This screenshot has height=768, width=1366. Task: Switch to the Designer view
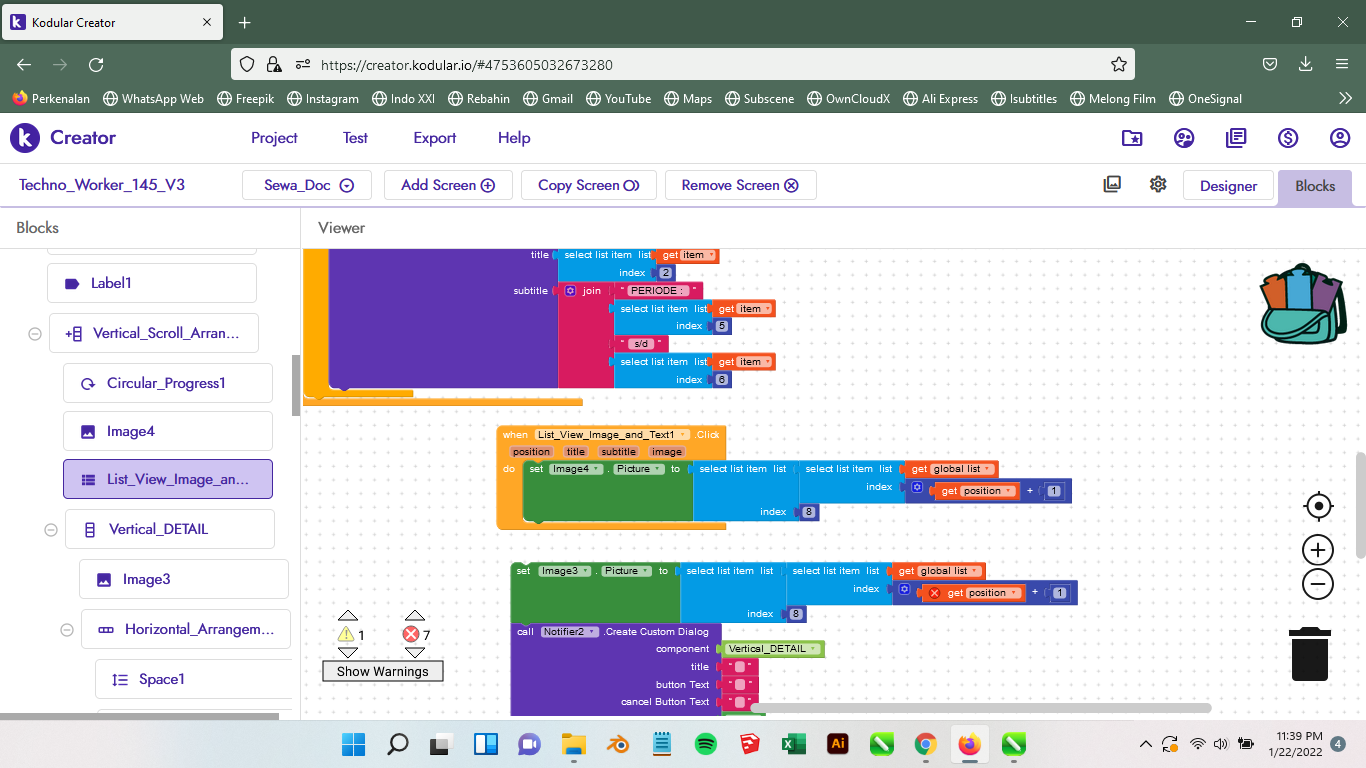point(1228,185)
